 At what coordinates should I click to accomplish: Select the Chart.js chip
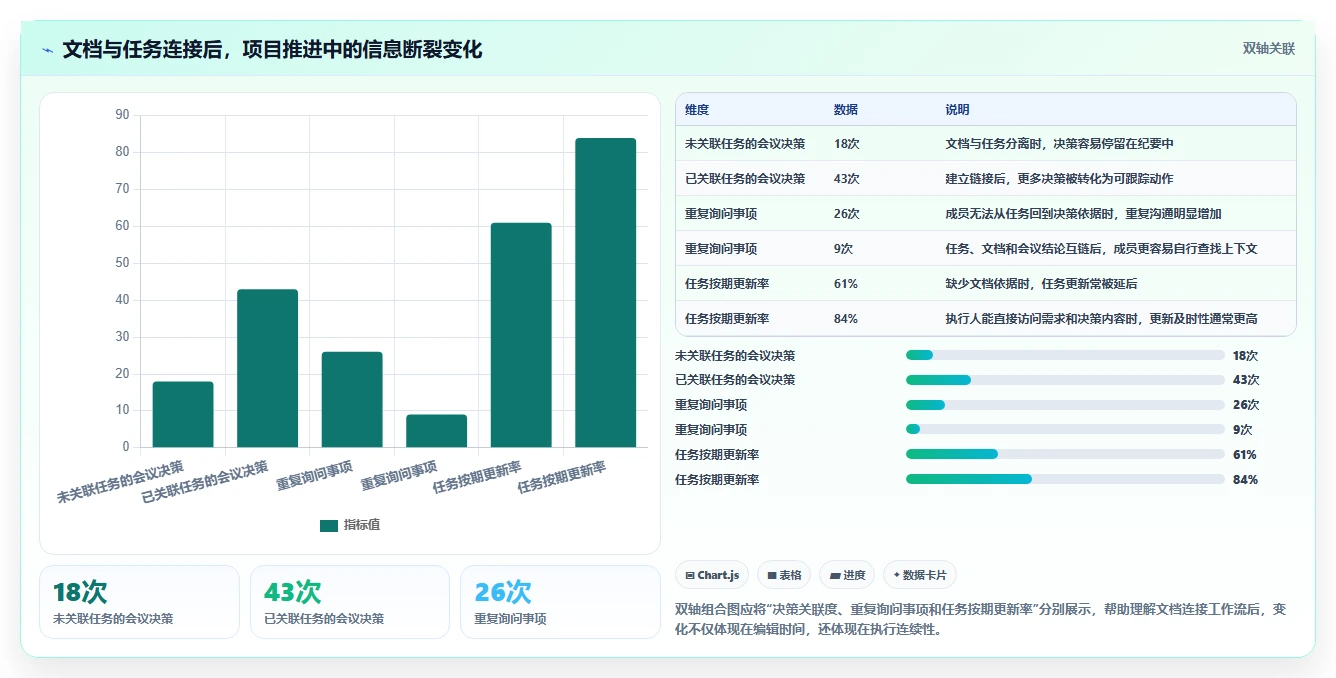712,575
